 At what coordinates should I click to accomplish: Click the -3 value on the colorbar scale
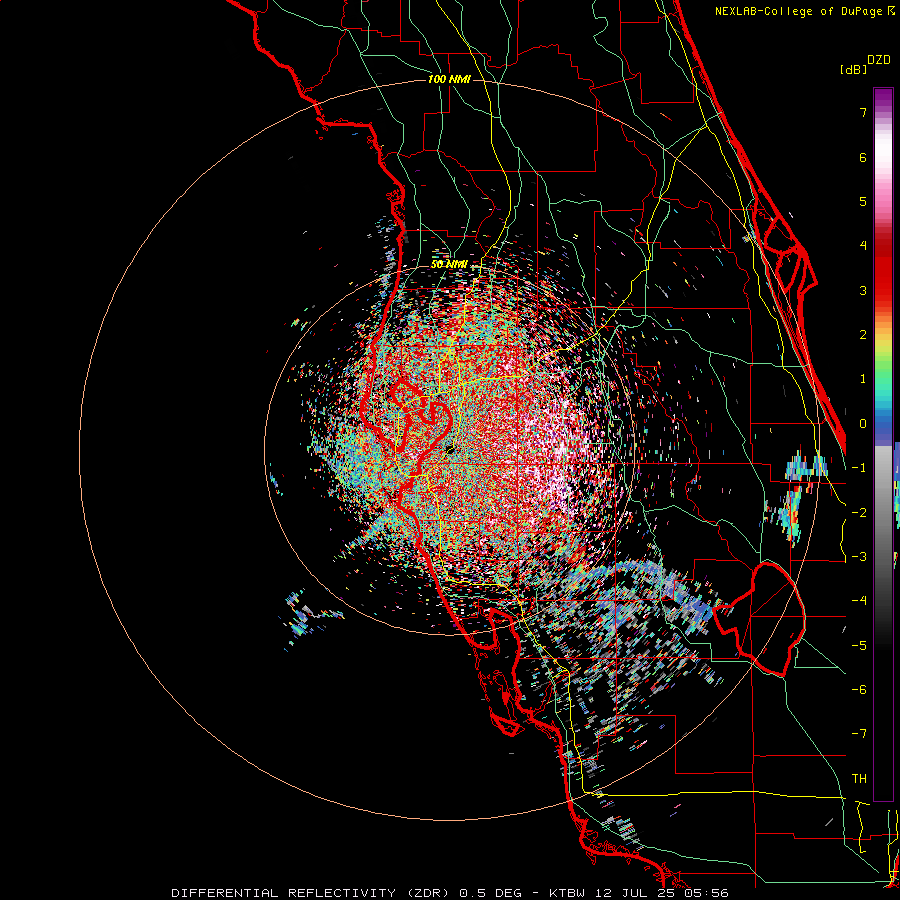click(x=859, y=557)
